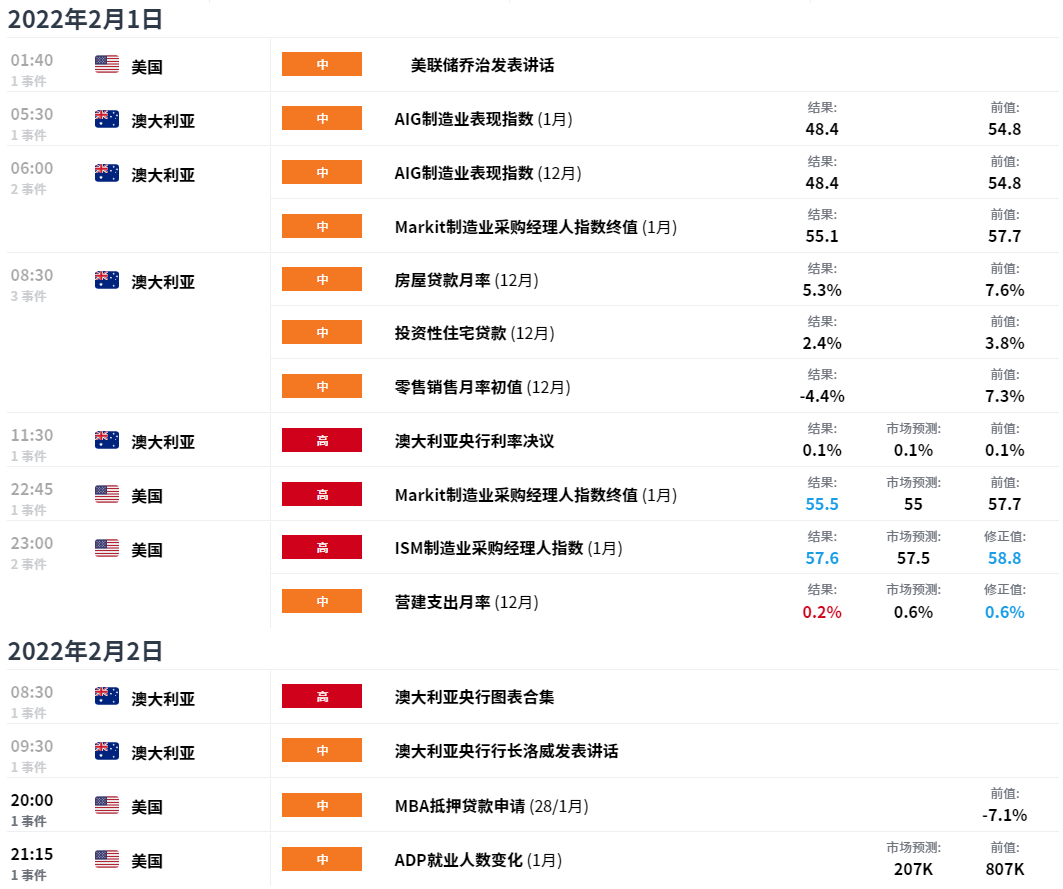
Task: Open event 房屋贷款月率 (12月)
Action: click(x=466, y=280)
